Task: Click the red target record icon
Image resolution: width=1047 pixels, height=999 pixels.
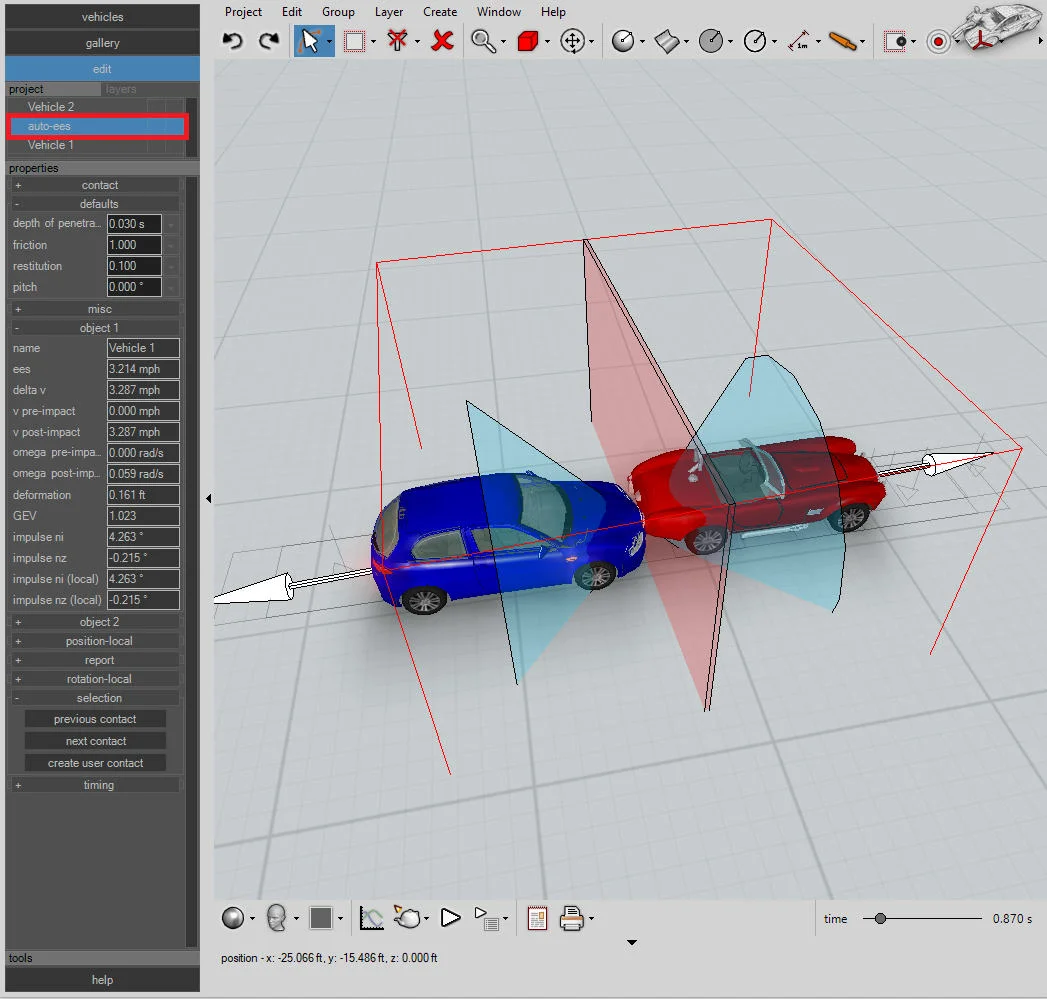Action: click(938, 42)
